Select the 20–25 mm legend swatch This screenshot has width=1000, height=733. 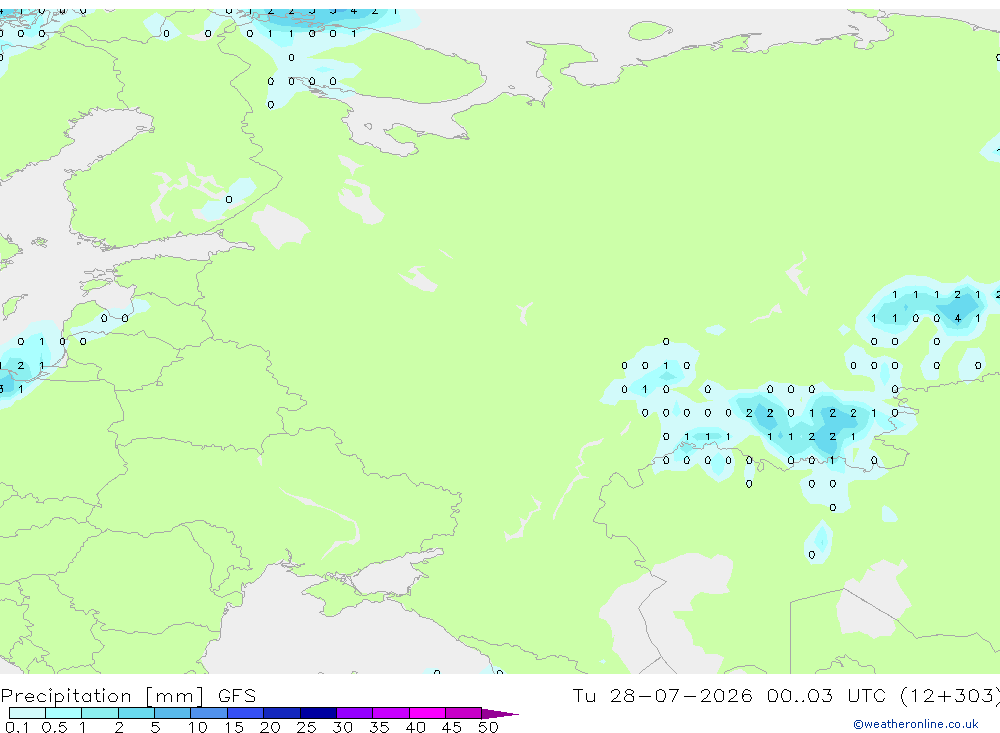[282, 713]
